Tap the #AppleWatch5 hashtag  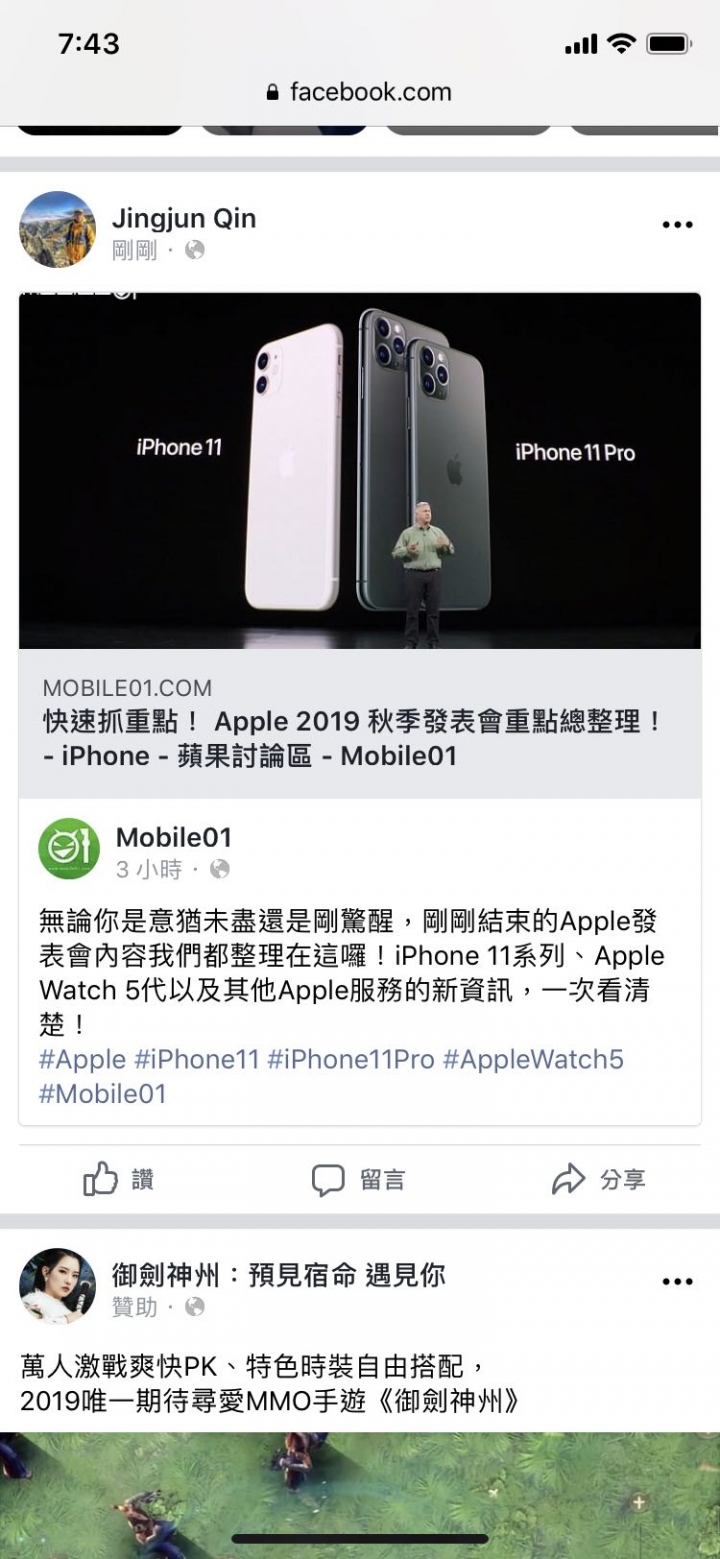[x=533, y=1059]
